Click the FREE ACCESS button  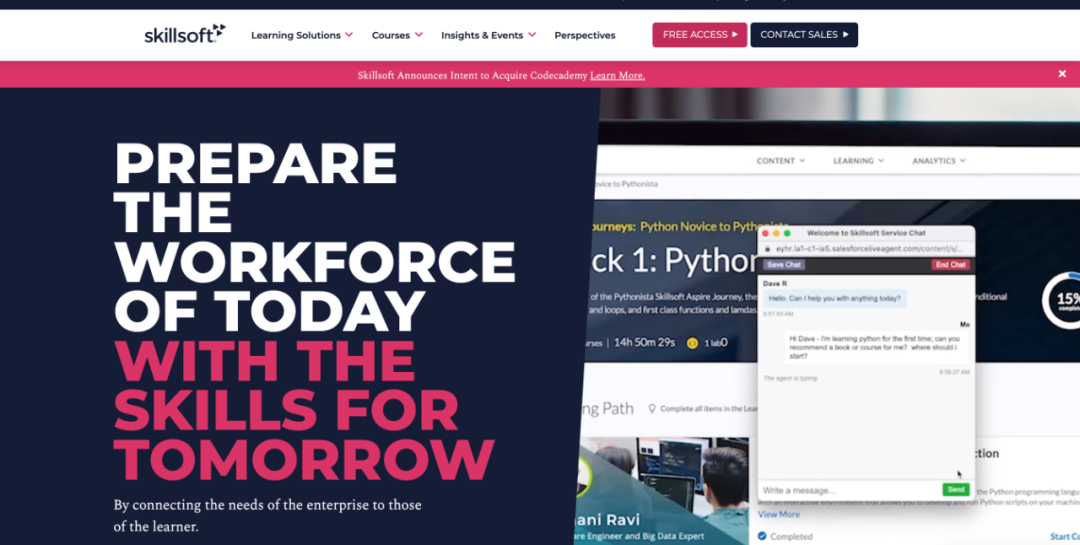point(700,34)
